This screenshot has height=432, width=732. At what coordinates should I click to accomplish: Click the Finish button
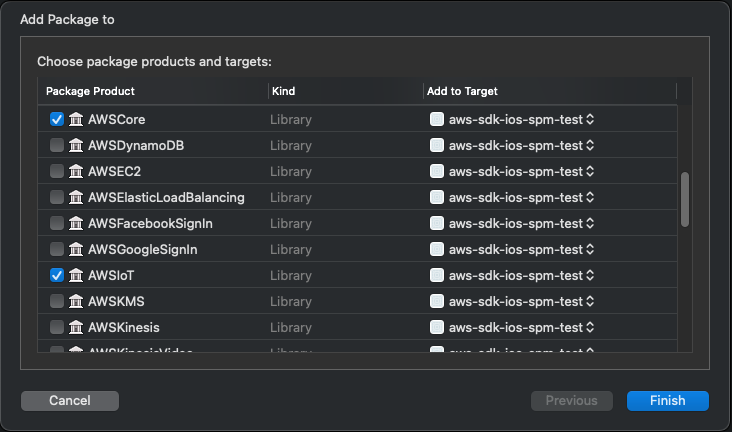pos(668,401)
